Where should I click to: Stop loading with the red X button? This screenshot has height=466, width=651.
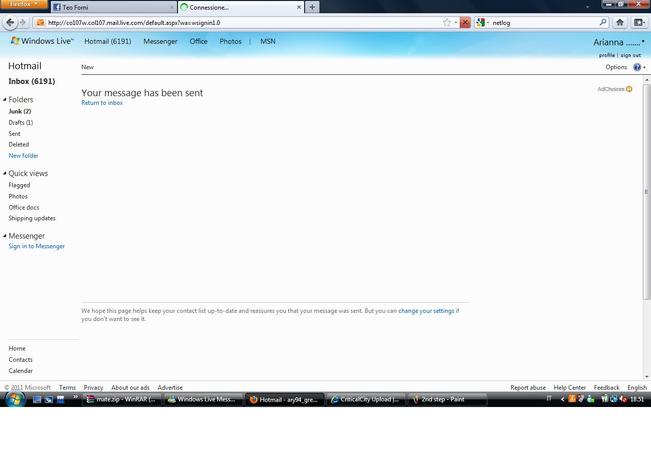[x=465, y=22]
